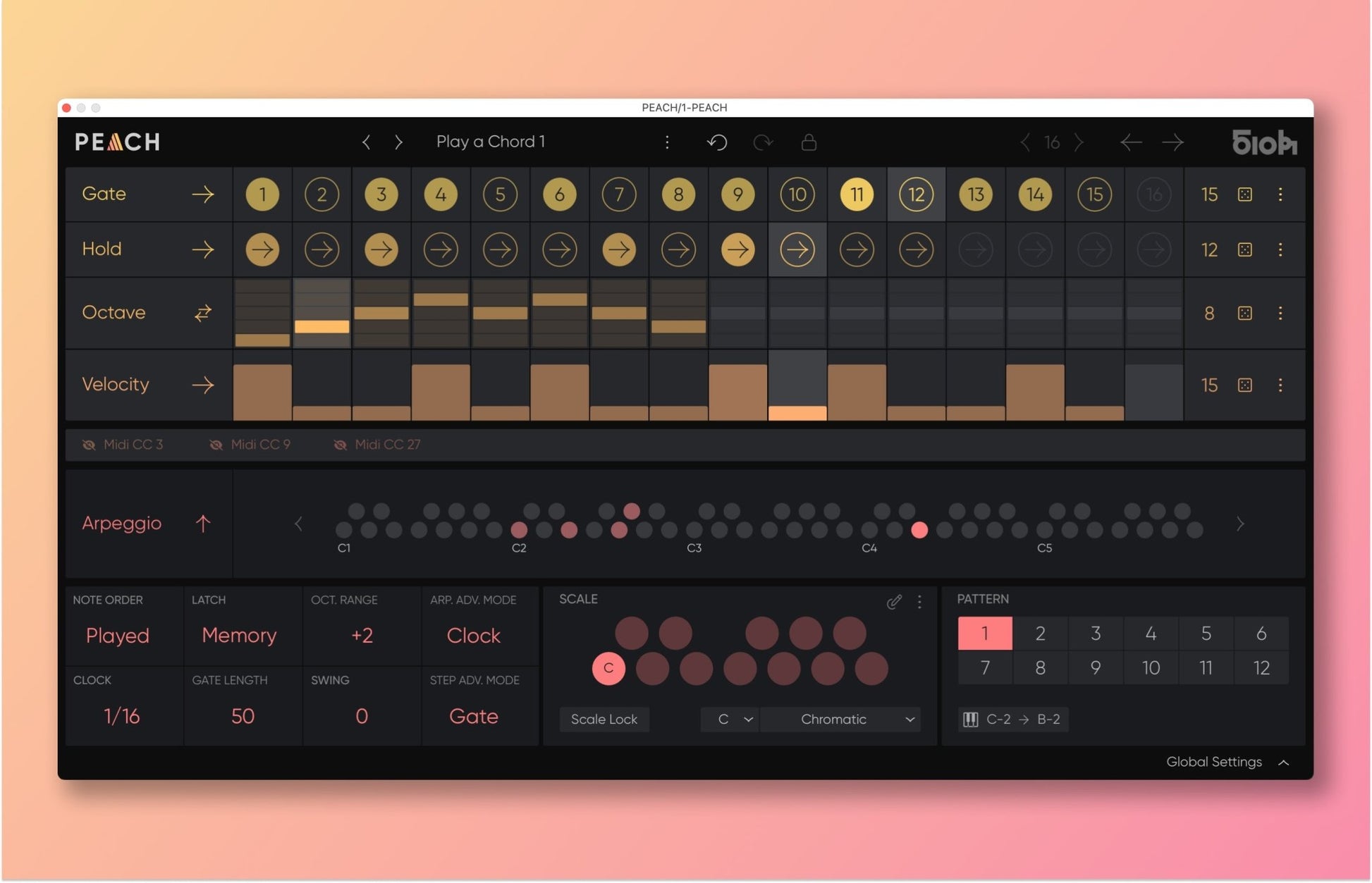Click preset name Play a Chord 1

point(491,142)
